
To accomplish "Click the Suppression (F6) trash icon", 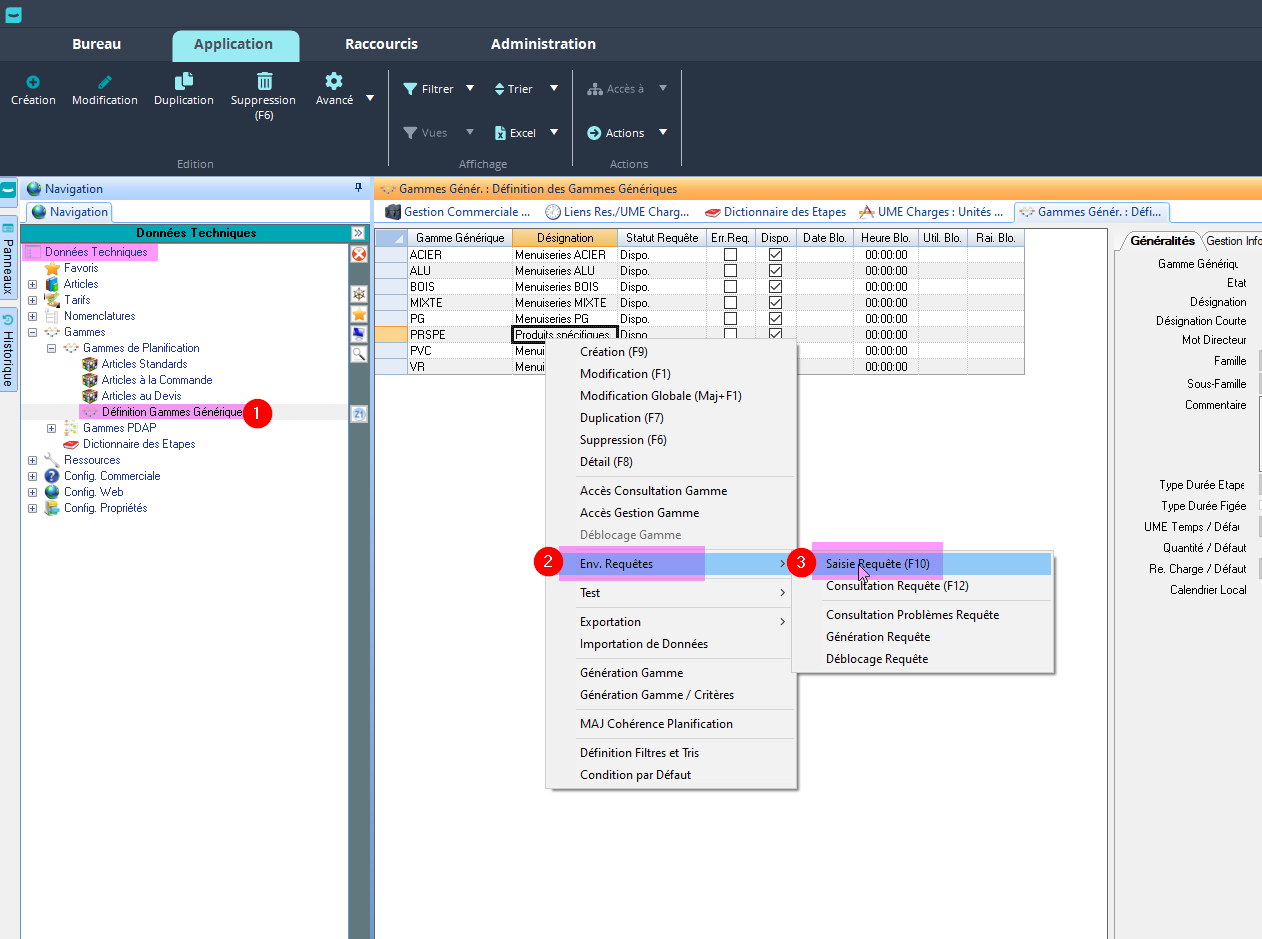I will [x=264, y=82].
